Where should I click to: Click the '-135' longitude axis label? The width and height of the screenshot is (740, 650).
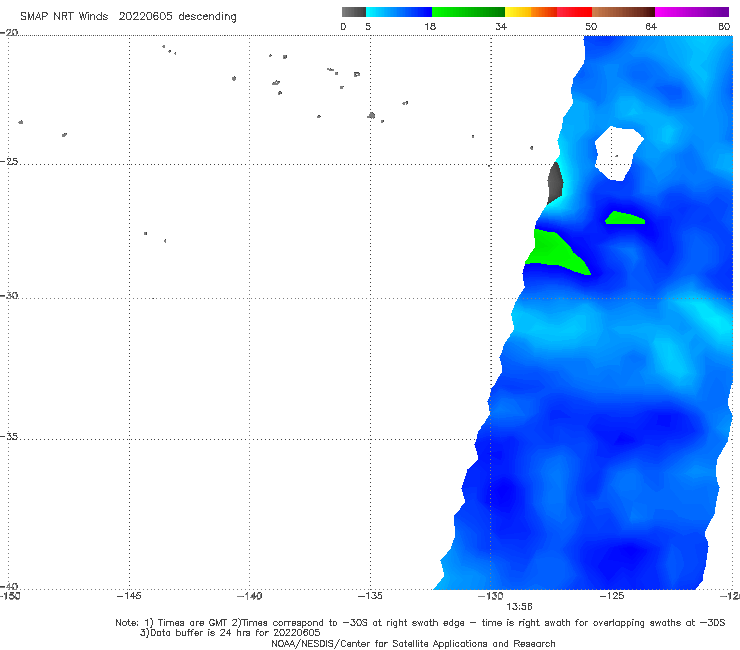click(370, 596)
